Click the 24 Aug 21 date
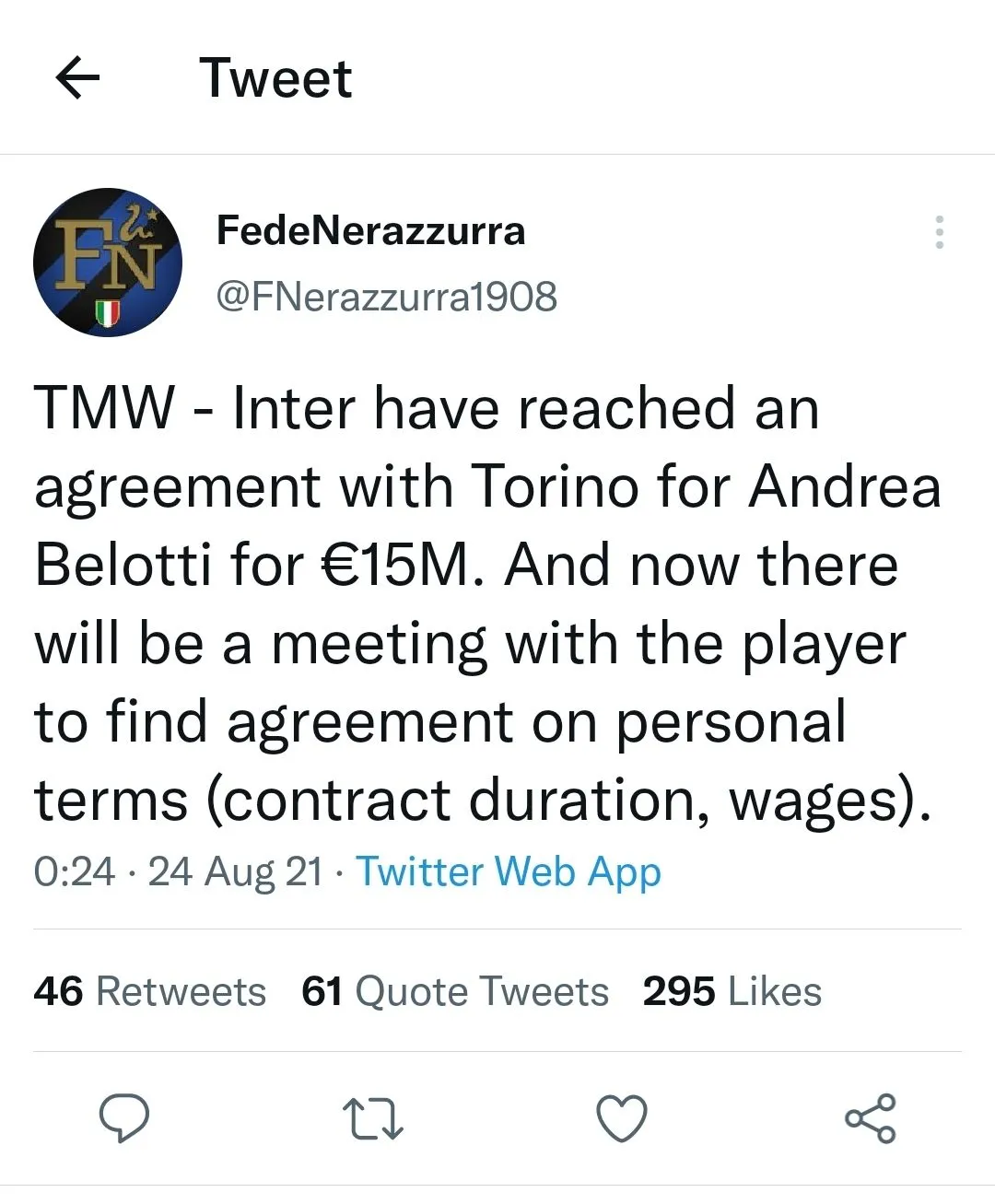The height and width of the screenshot is (1204, 995). click(x=235, y=871)
